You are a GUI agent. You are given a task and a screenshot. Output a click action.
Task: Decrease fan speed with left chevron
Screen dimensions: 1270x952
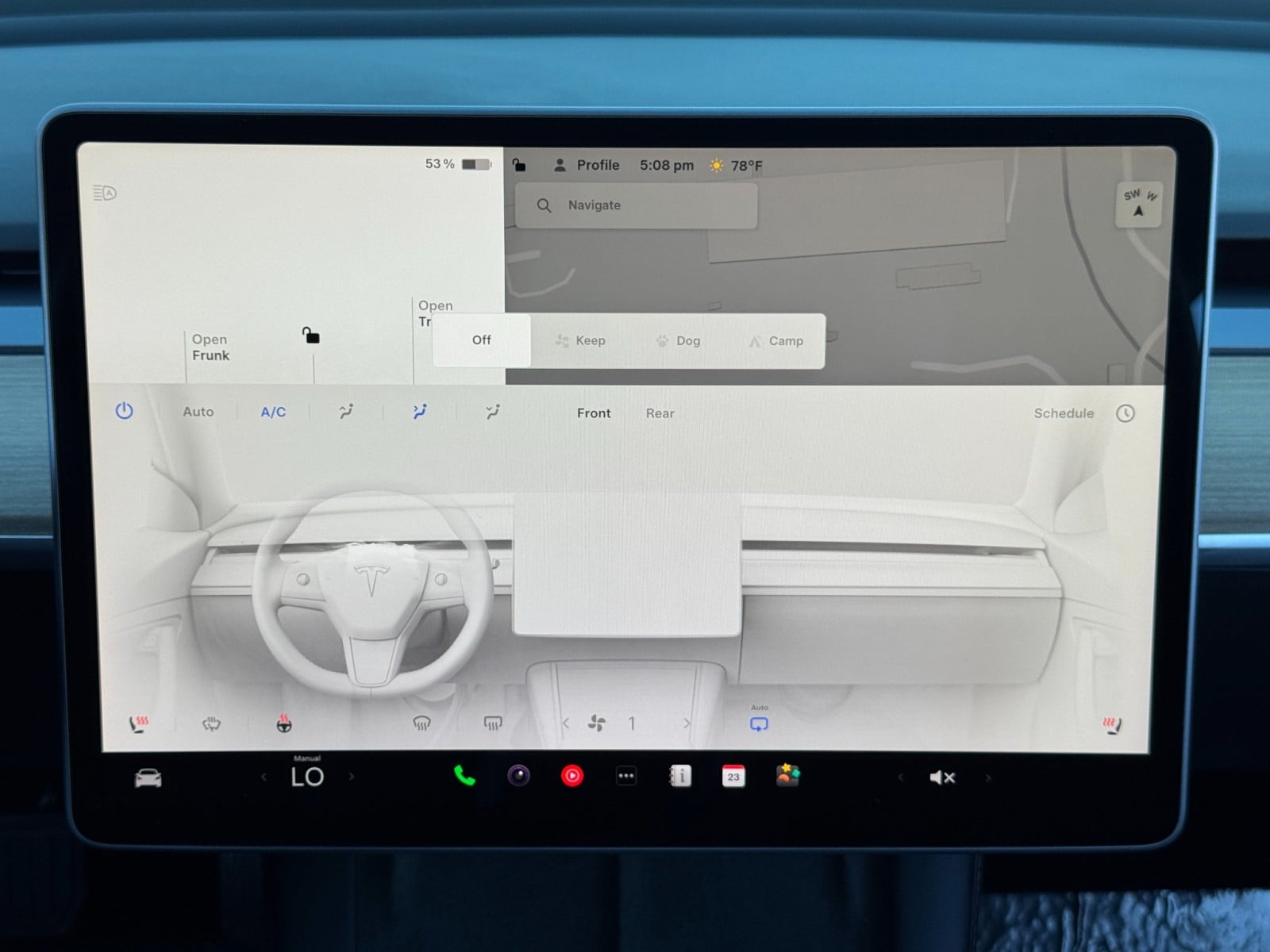(x=565, y=724)
